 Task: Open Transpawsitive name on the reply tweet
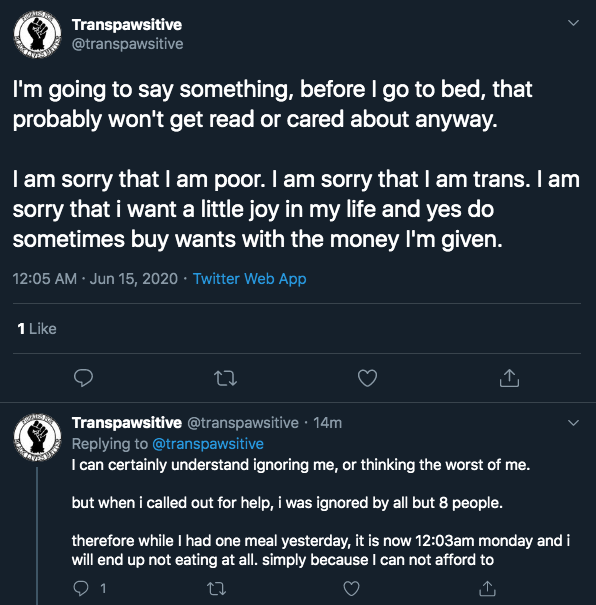point(127,423)
